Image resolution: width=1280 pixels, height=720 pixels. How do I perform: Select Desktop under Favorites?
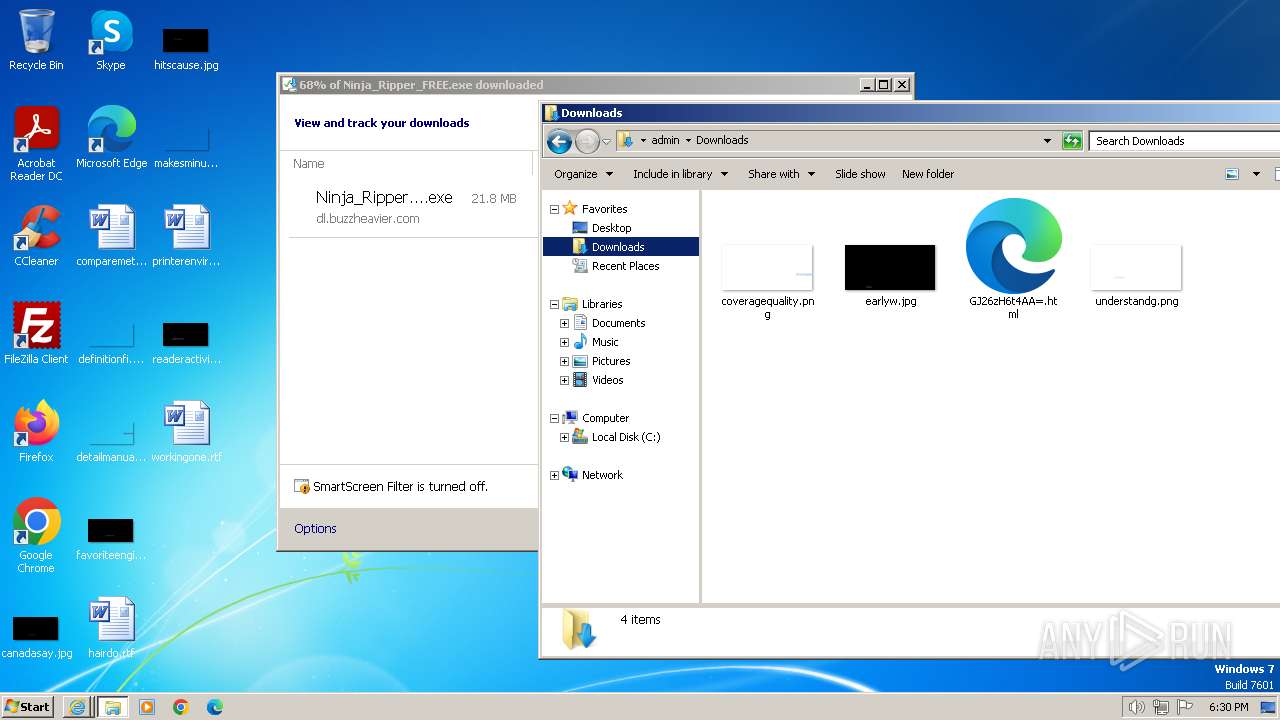pyautogui.click(x=611, y=228)
